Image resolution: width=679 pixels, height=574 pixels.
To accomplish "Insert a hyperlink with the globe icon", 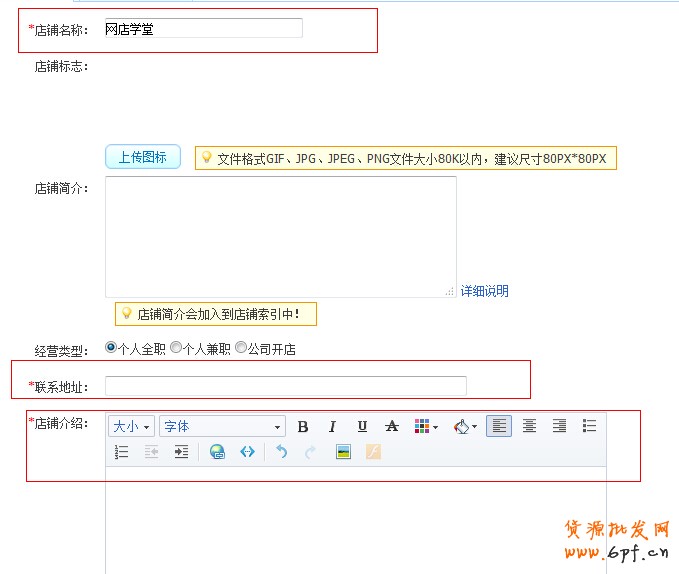I will (x=217, y=452).
